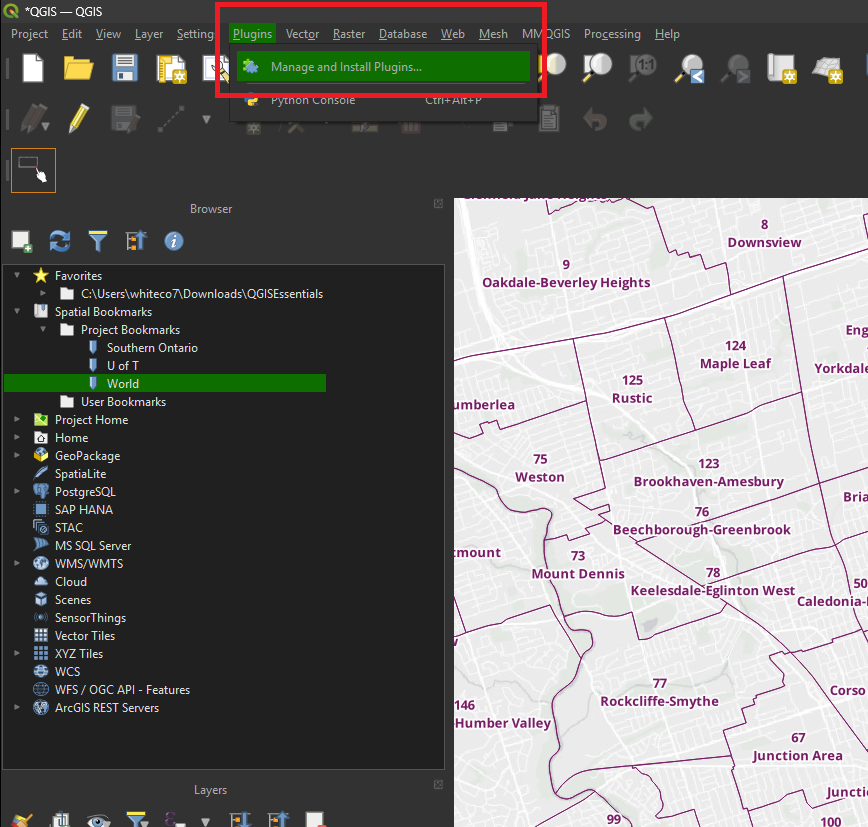Screen dimensions: 868x827
Task: Collapse the Project Bookmarks folder
Action: point(43,329)
